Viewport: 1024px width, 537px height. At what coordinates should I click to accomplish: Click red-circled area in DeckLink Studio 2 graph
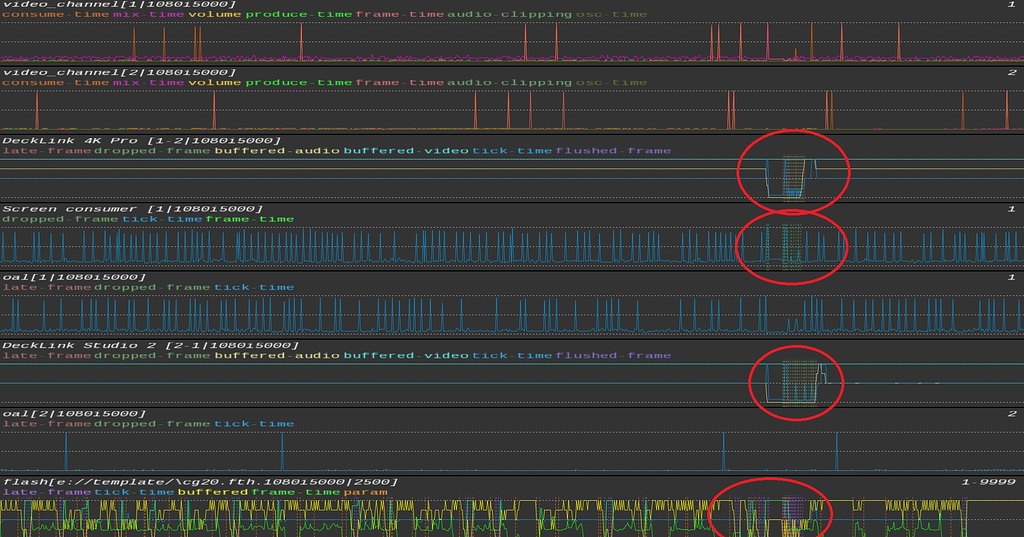coord(796,381)
